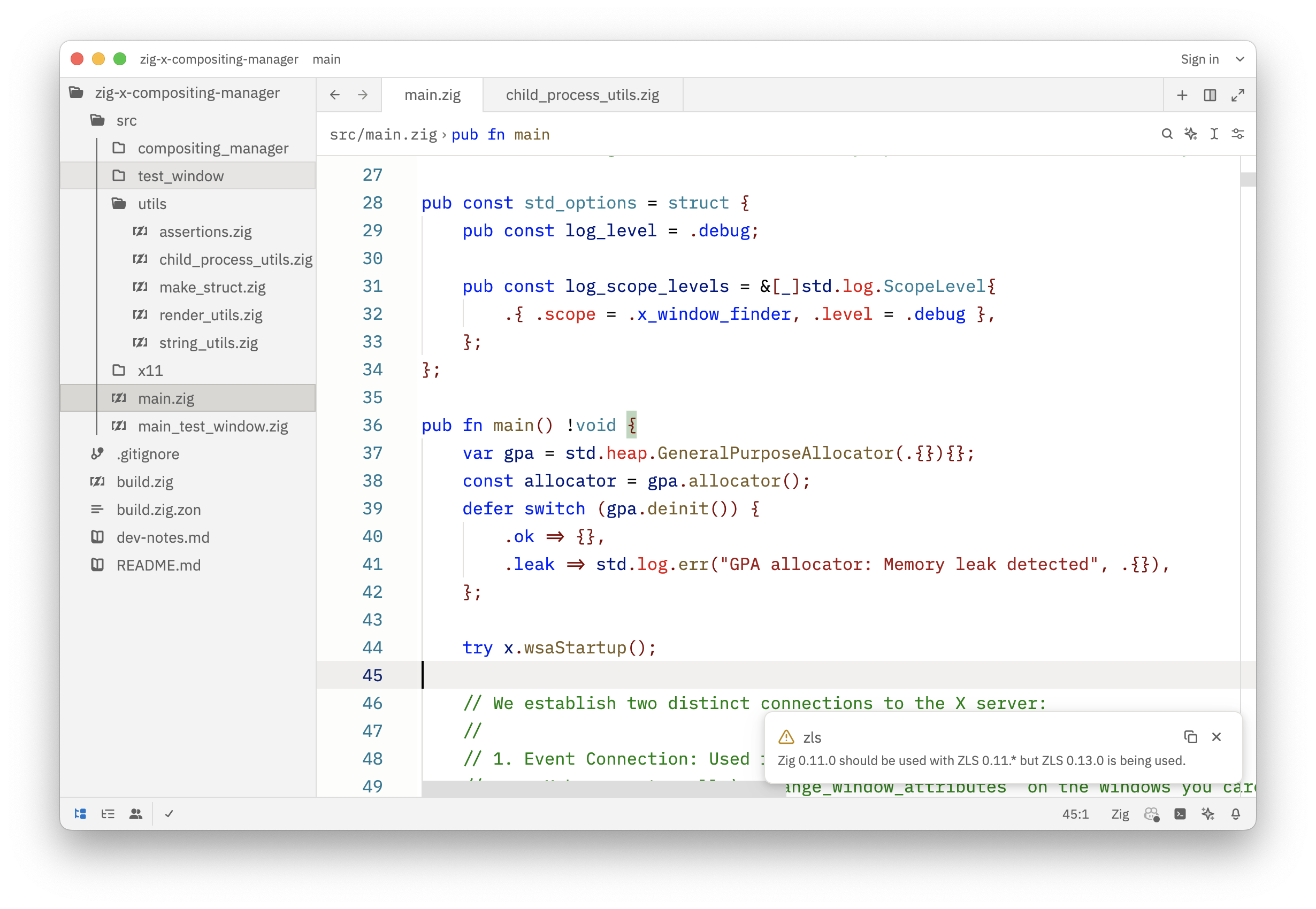
Task: Open the Sign in dropdown chevron
Action: tap(1240, 59)
